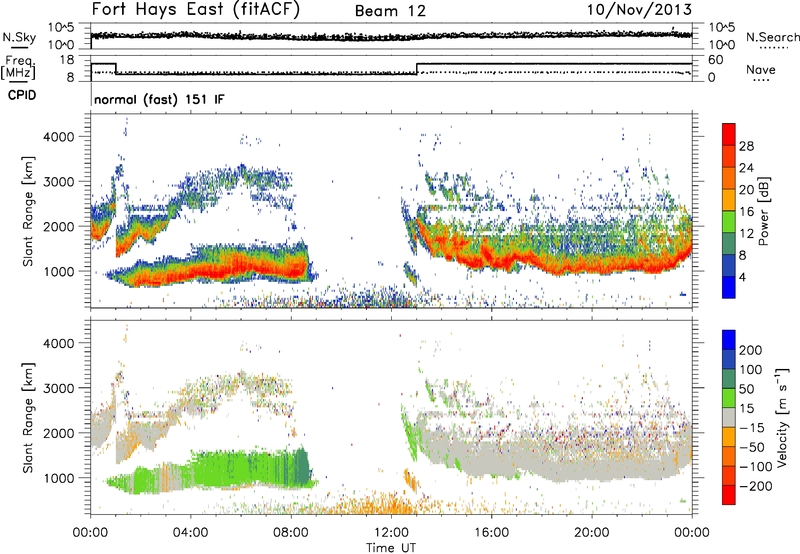Click the '4' tick on the Power colorbar
The height and width of the screenshot is (554, 800).
[x=742, y=277]
